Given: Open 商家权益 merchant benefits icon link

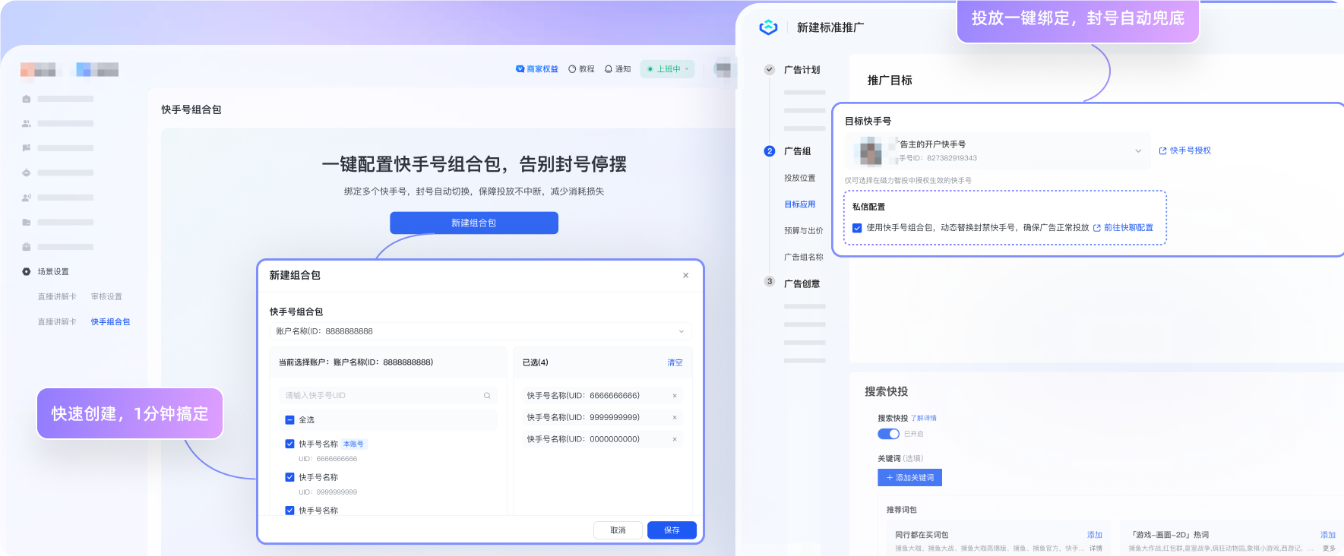Looking at the screenshot, I should (x=537, y=69).
